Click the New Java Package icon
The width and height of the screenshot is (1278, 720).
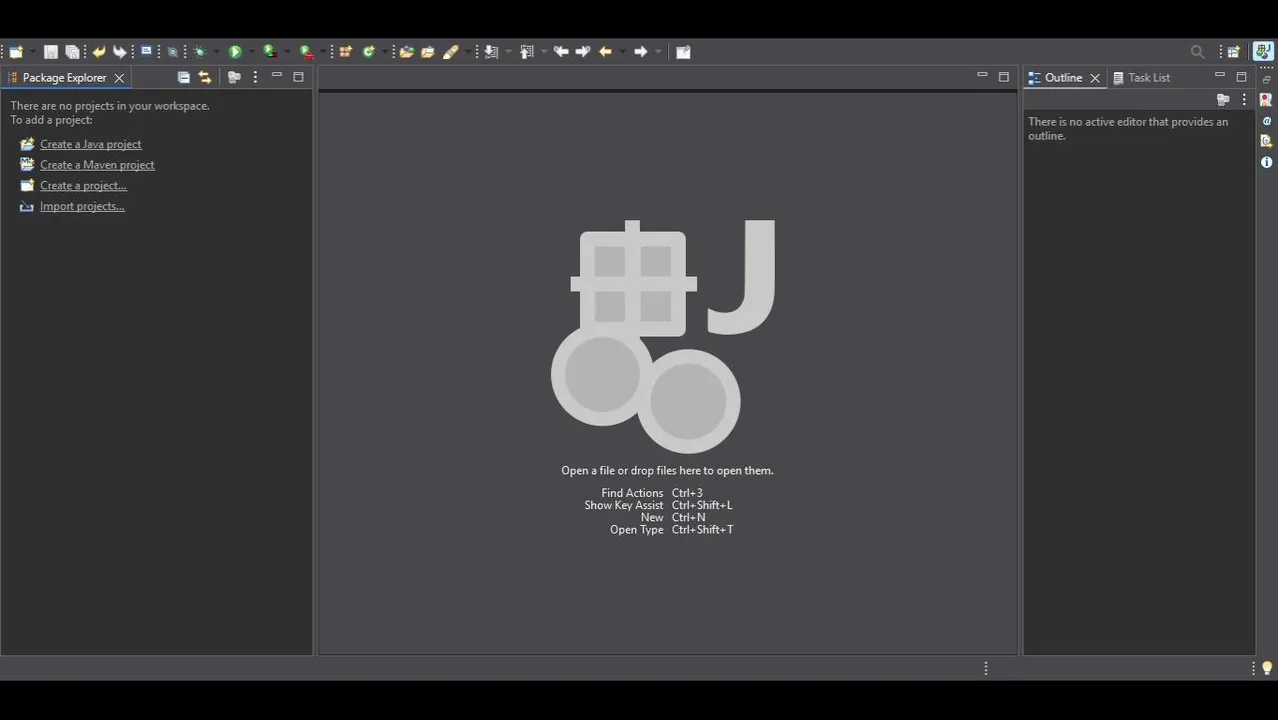tap(345, 52)
